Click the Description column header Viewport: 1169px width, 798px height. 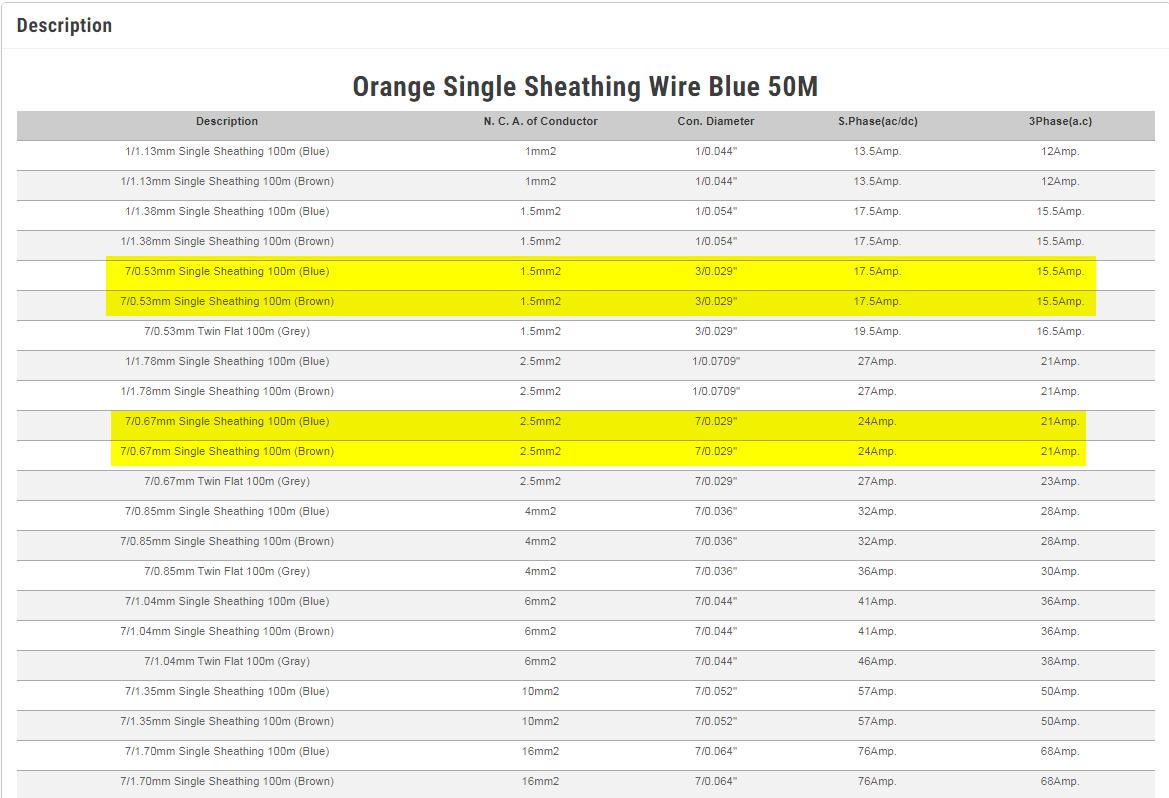[x=227, y=122]
